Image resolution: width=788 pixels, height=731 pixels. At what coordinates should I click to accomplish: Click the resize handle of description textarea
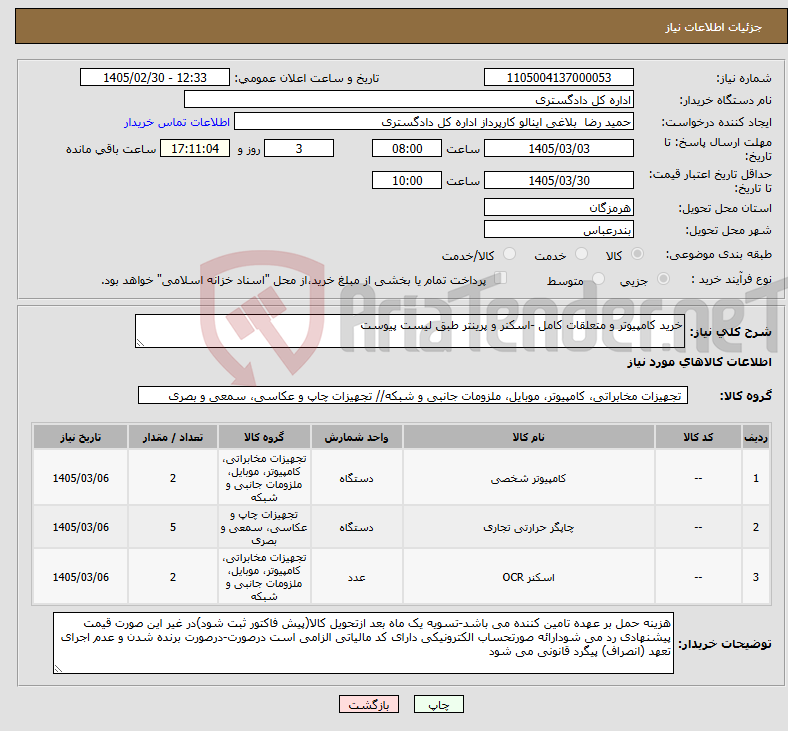click(x=140, y=343)
